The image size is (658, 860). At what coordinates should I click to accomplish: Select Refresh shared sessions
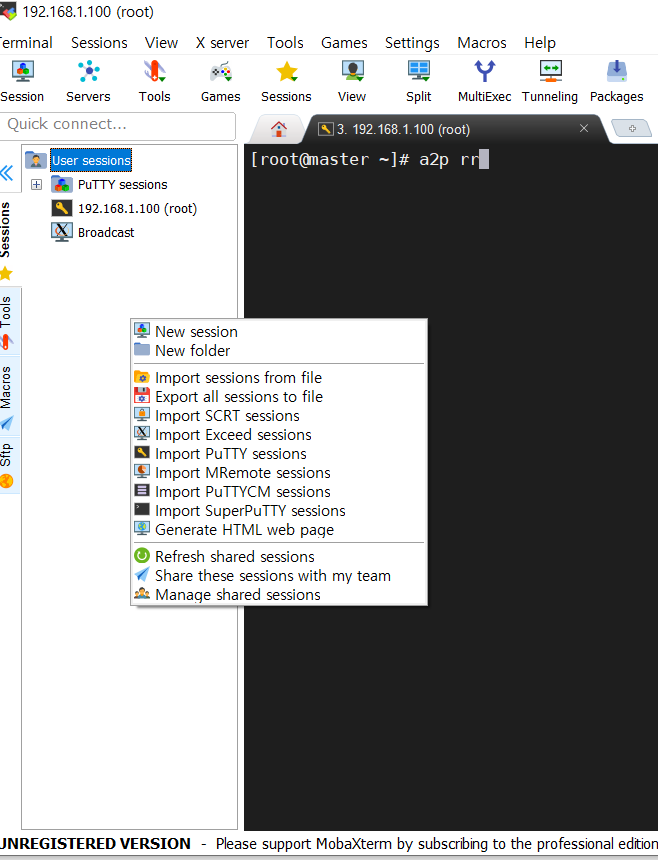click(x=279, y=557)
